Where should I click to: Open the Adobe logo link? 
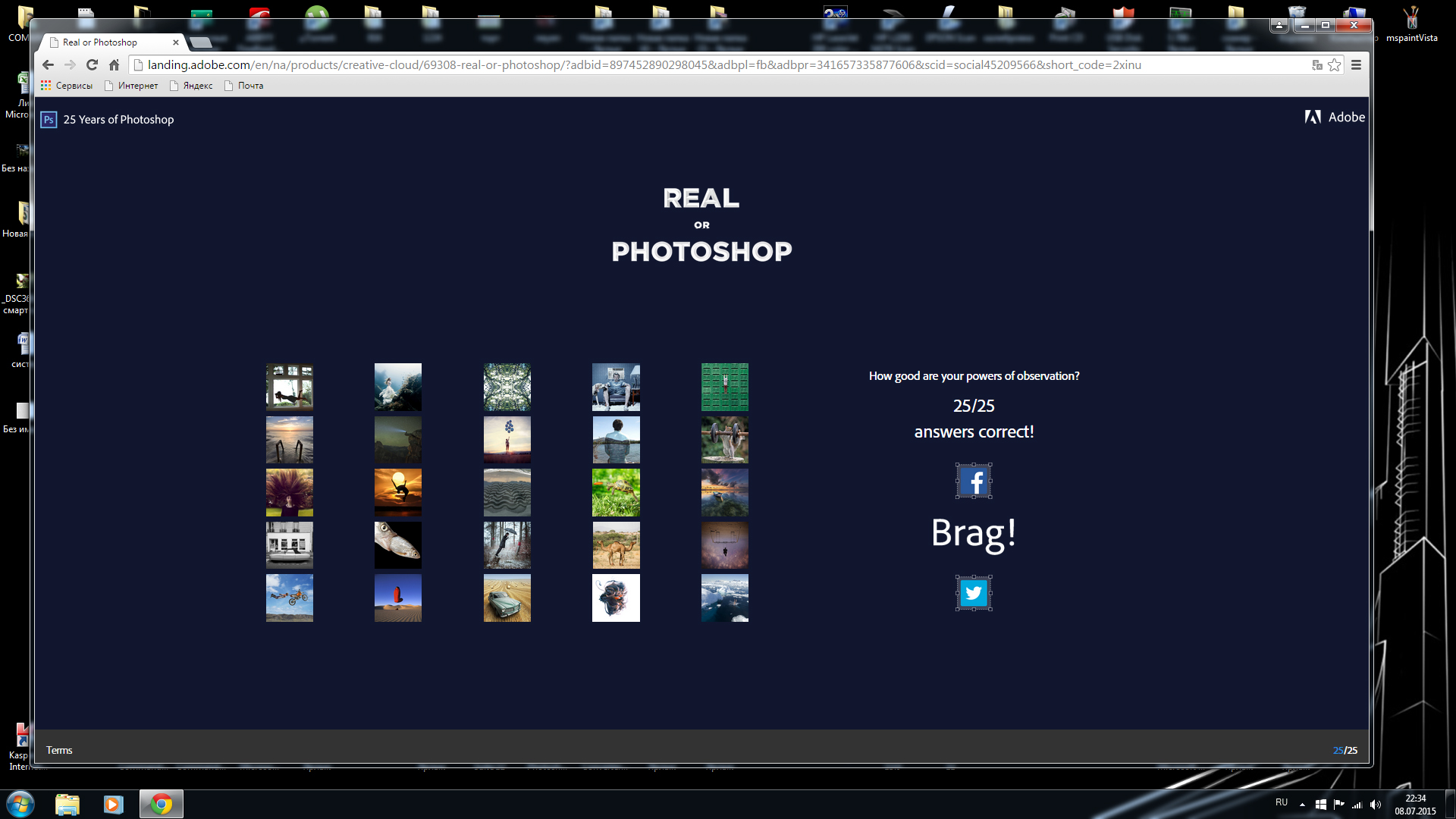[1334, 117]
